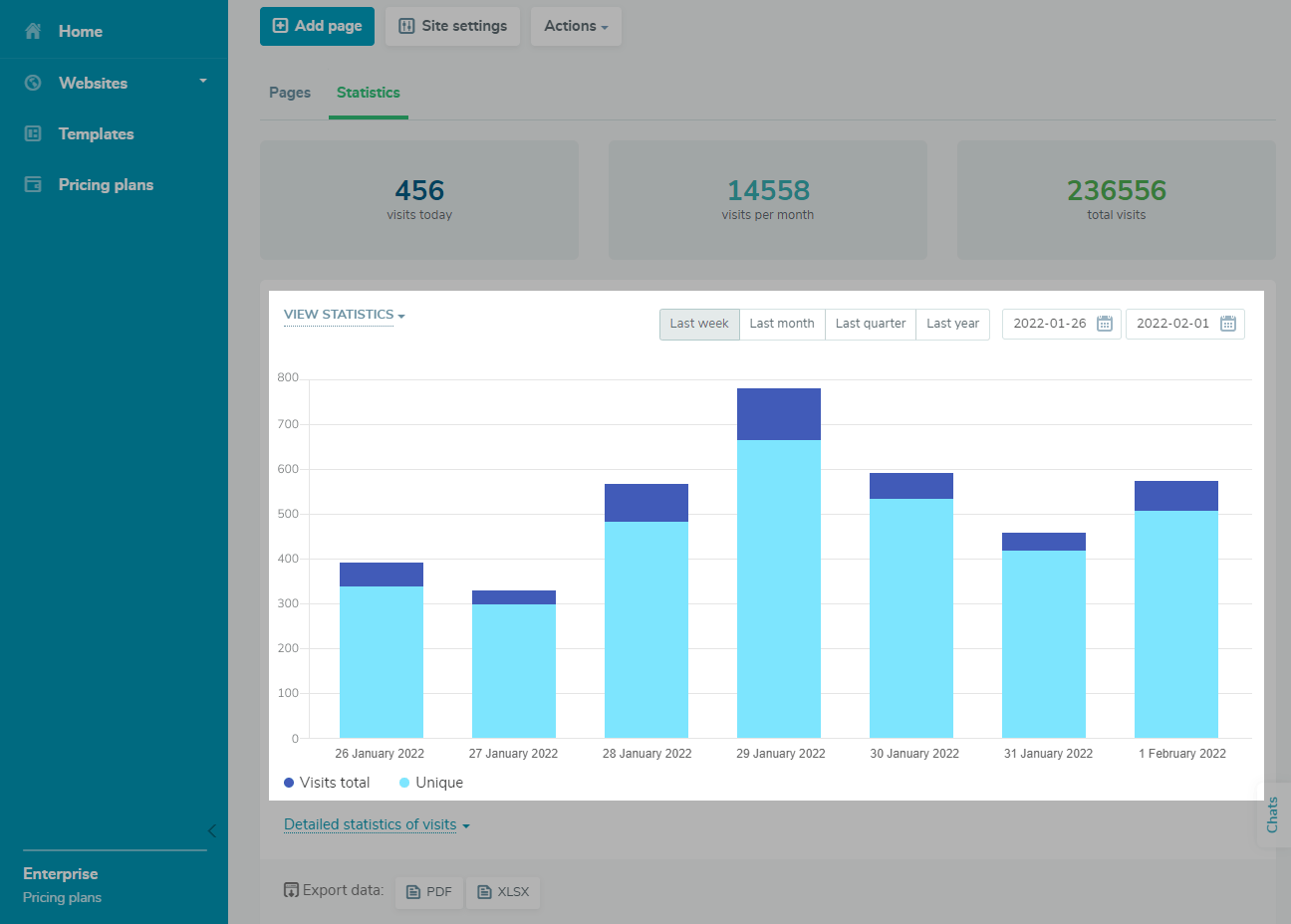Collapse the sidebar with the chevron arrow
The width and height of the screenshot is (1291, 924).
[x=211, y=830]
